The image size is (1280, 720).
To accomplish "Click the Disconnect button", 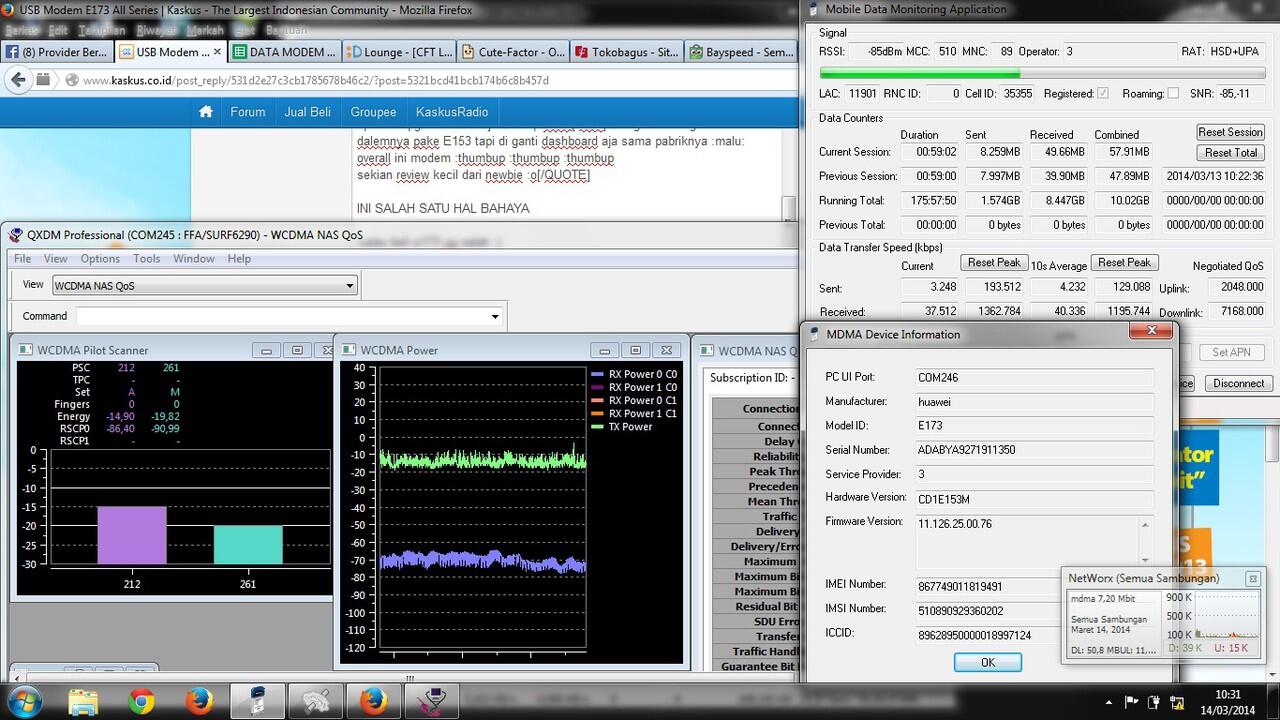I will (x=1239, y=383).
